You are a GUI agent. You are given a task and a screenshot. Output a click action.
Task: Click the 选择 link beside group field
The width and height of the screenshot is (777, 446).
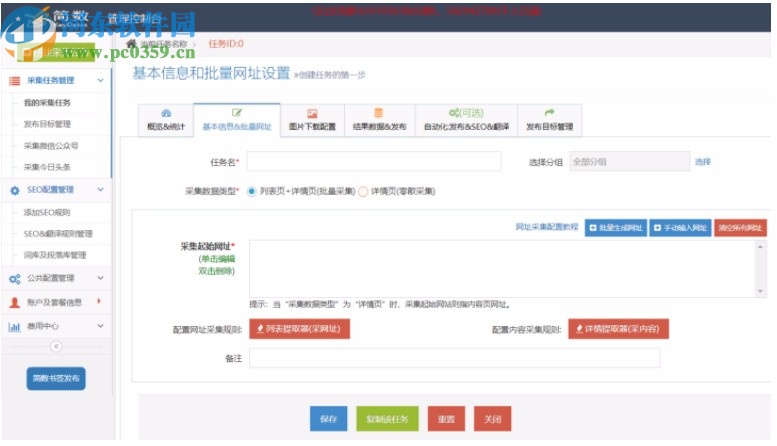click(x=703, y=162)
